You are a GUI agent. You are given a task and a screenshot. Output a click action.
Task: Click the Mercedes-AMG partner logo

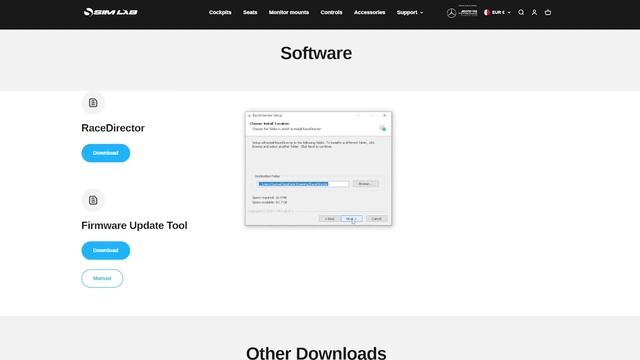462,12
